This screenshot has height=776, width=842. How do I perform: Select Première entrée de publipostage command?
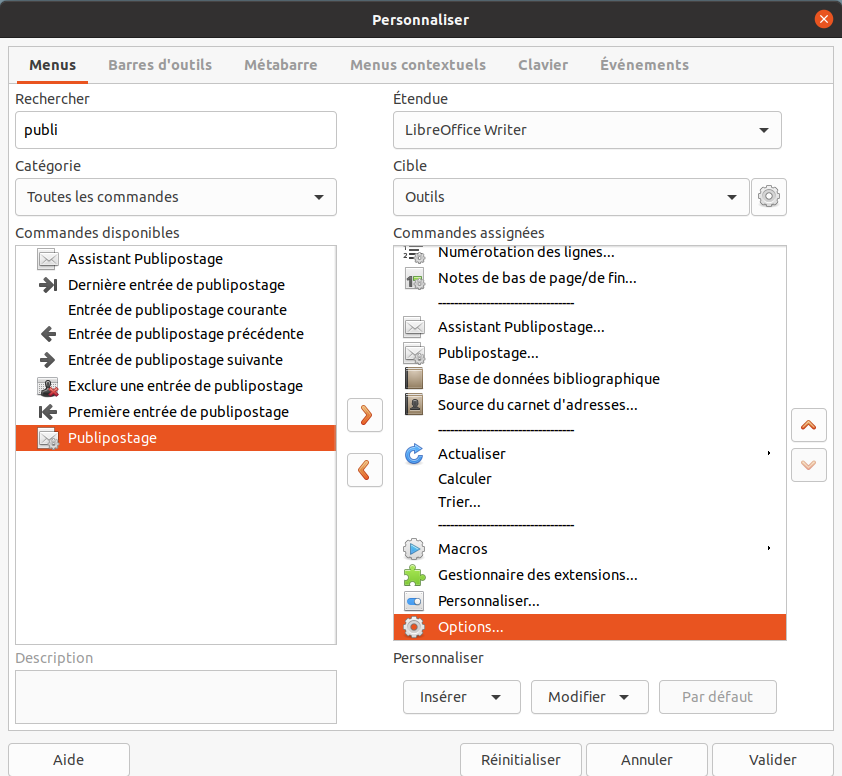coord(178,412)
